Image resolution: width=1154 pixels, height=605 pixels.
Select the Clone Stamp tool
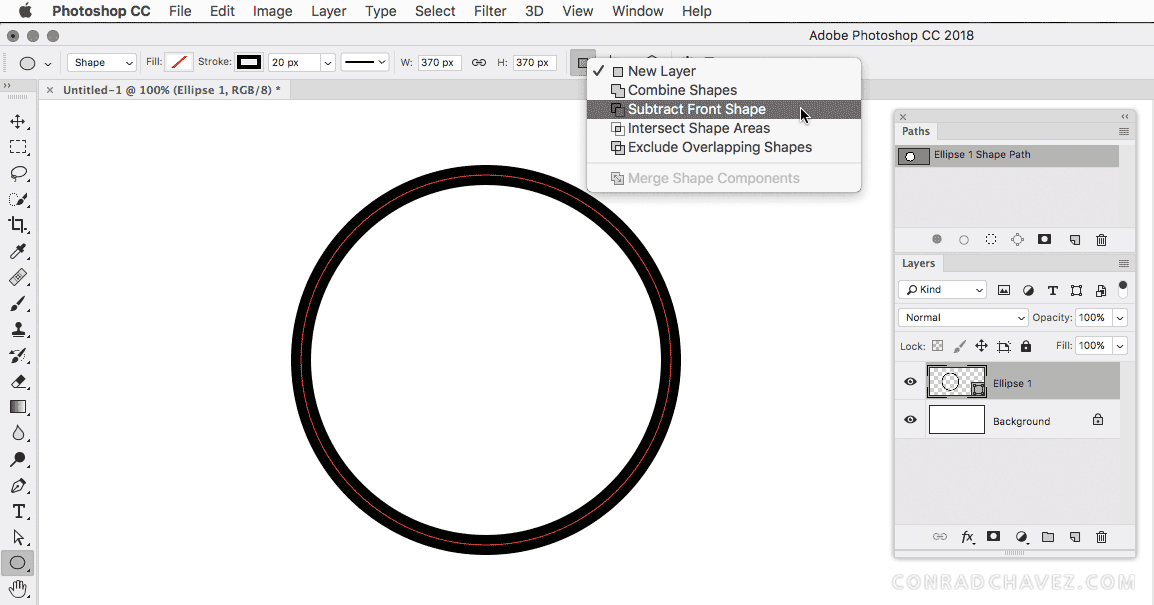tap(18, 330)
